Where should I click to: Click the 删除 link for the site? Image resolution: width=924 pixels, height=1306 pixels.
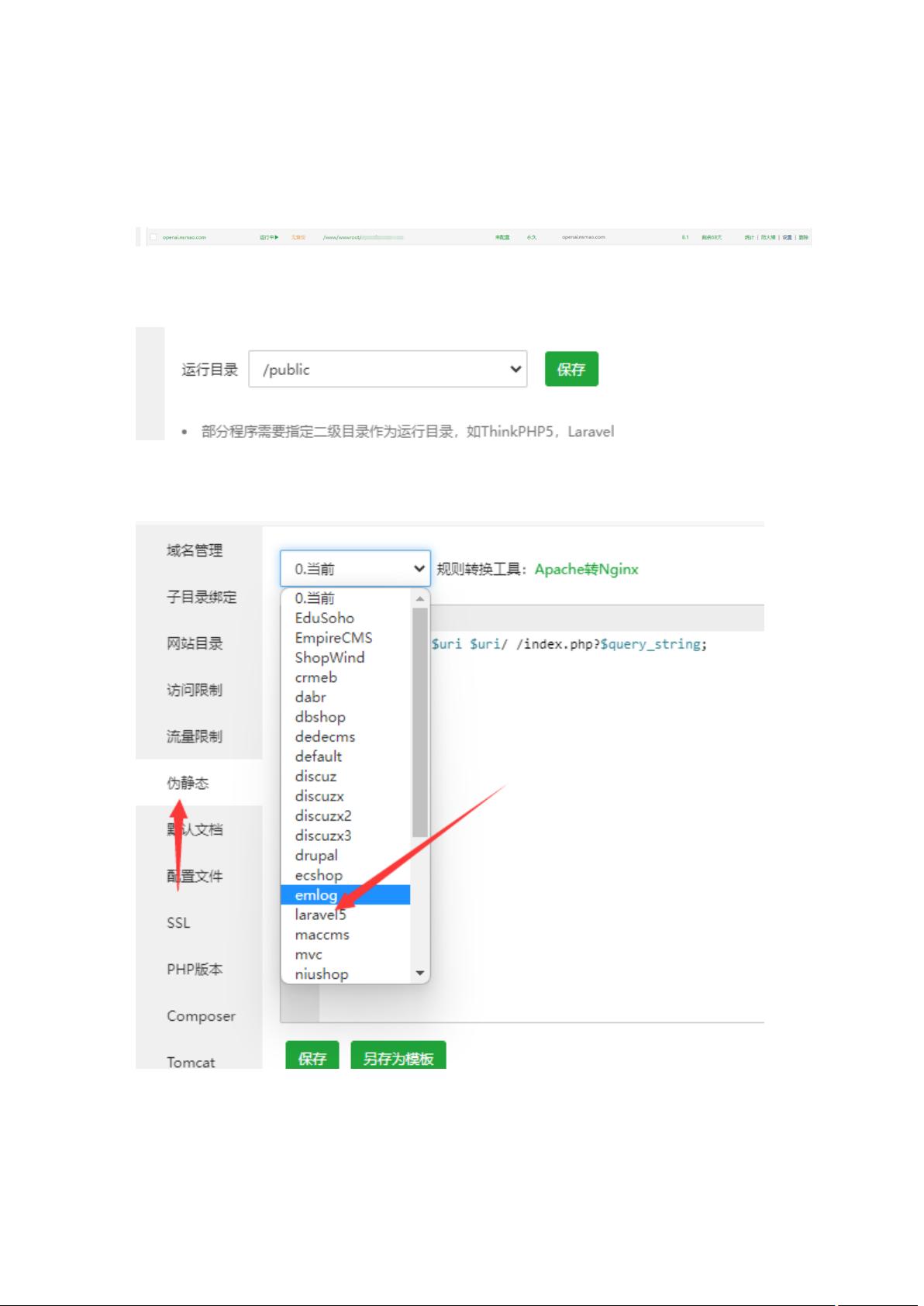pos(803,237)
